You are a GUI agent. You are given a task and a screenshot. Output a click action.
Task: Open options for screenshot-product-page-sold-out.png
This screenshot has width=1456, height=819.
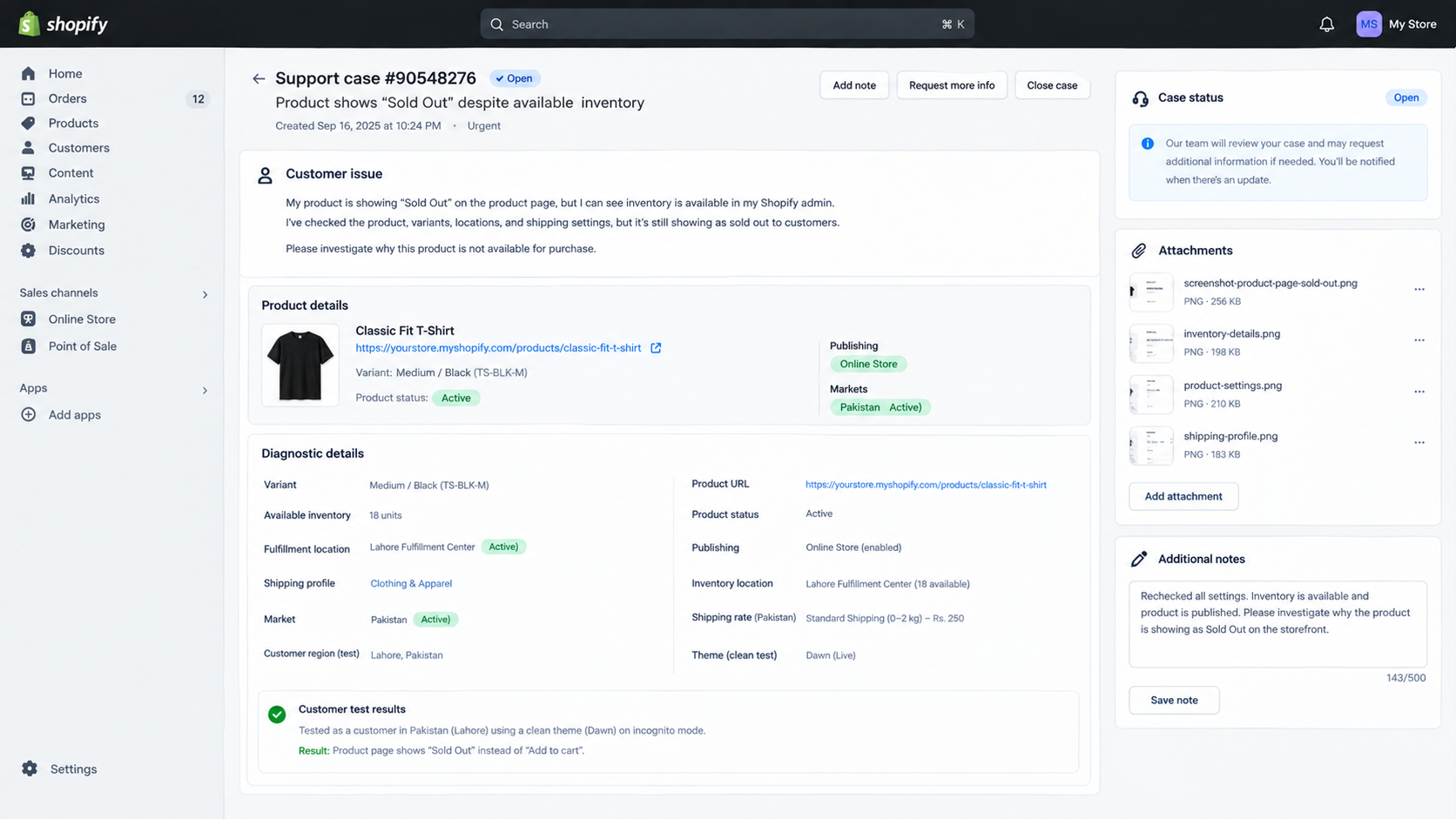[x=1419, y=289]
